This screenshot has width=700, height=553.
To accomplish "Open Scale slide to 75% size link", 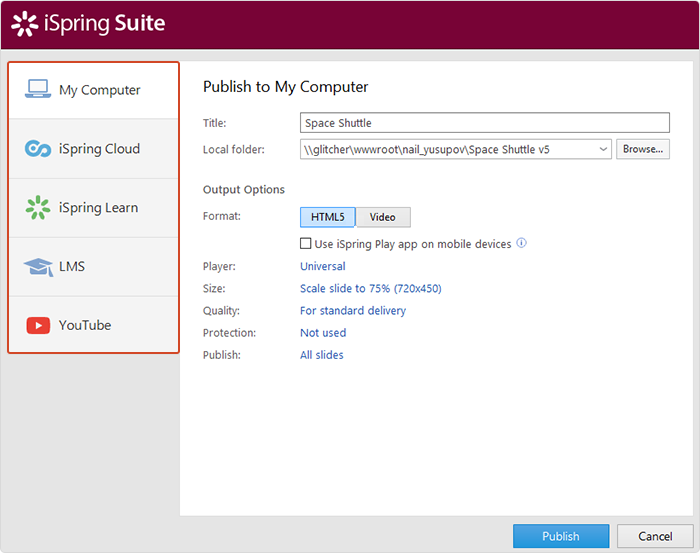I will point(371,289).
